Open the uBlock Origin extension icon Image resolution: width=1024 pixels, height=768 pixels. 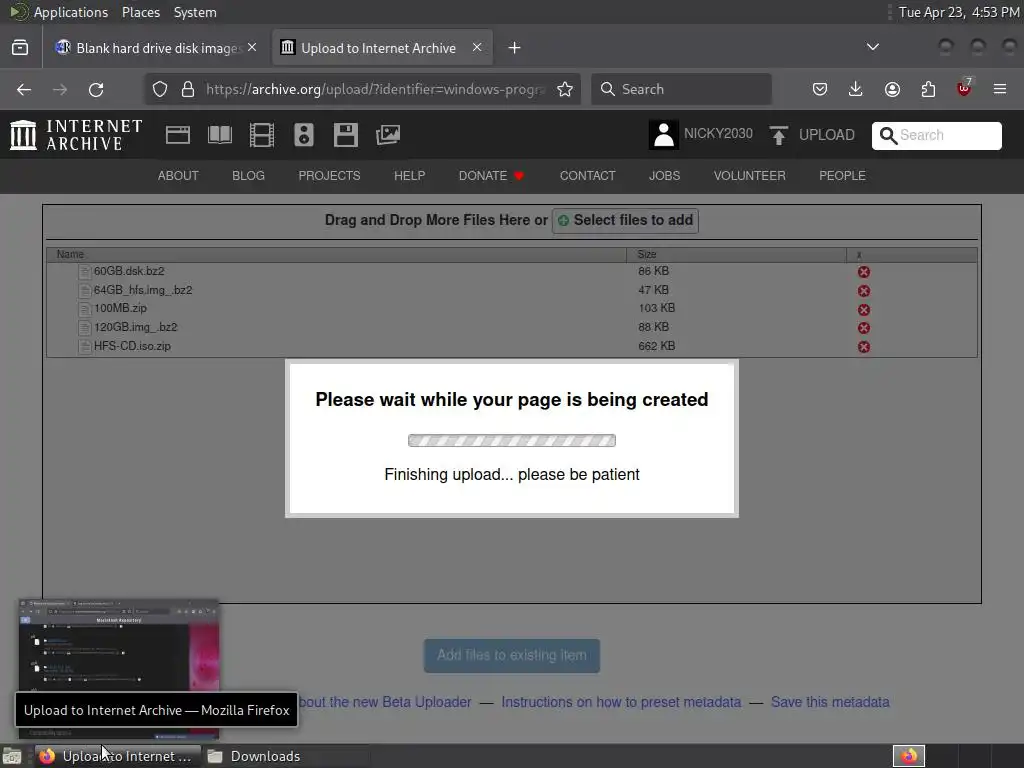coord(964,88)
